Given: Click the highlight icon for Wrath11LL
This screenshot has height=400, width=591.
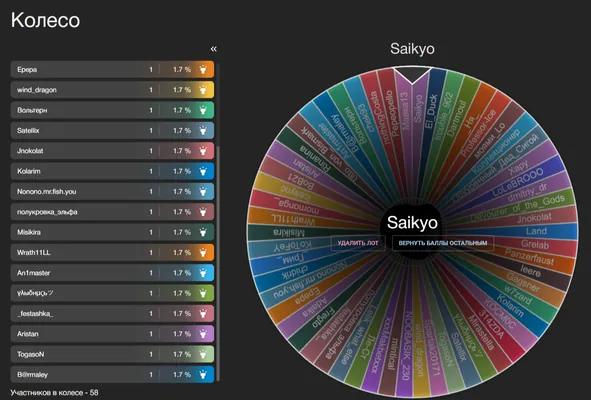Looking at the screenshot, I should (203, 253).
